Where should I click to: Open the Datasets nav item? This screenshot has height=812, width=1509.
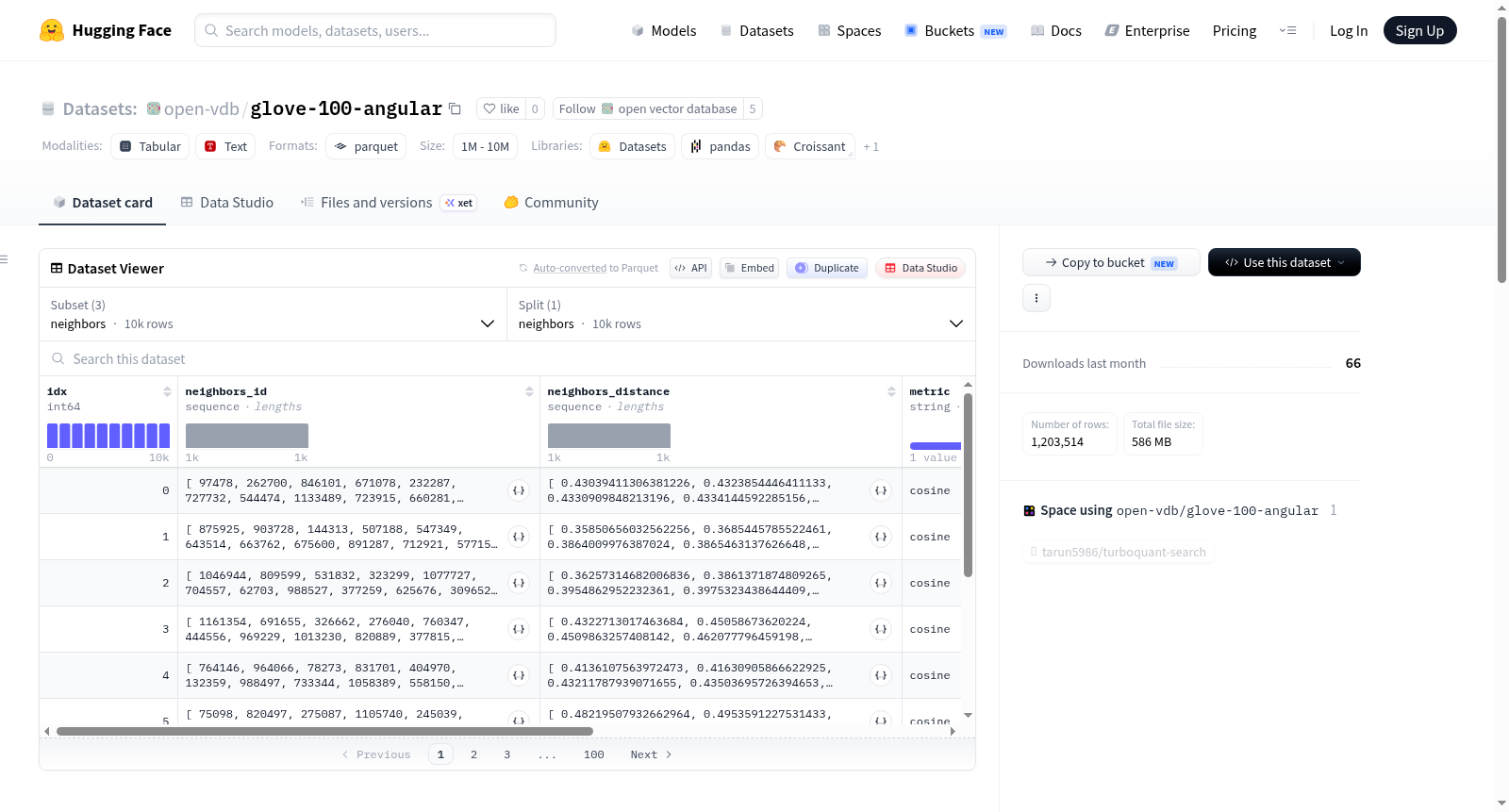tap(757, 30)
